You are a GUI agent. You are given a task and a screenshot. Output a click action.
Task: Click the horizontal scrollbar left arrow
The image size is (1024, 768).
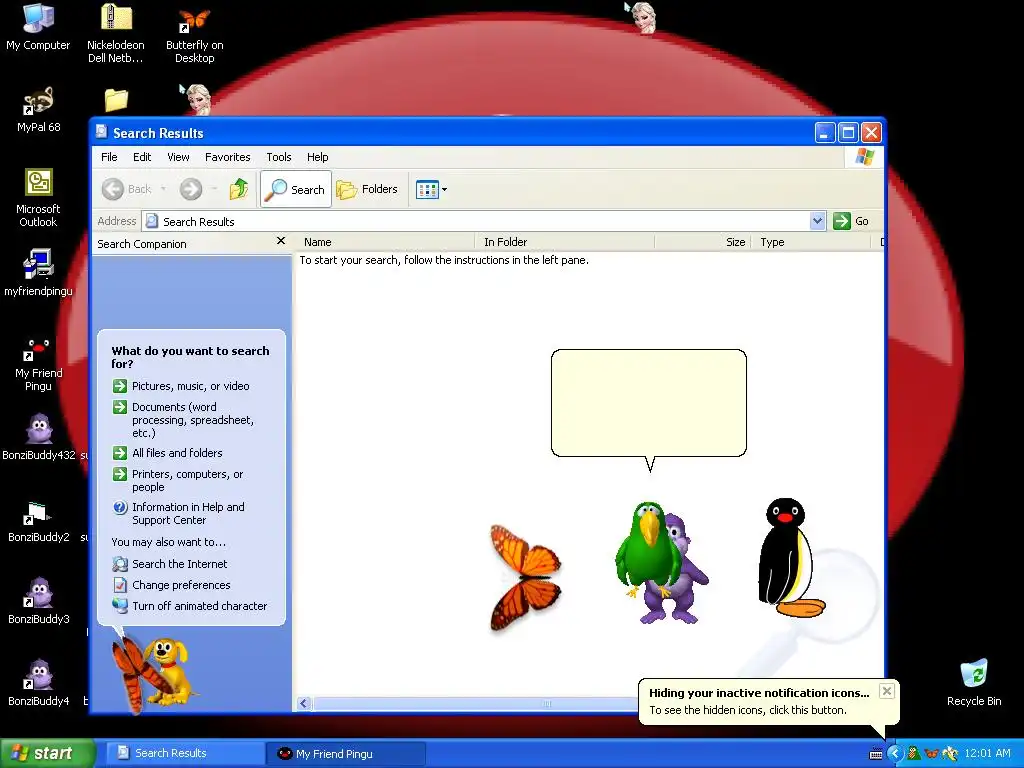304,703
